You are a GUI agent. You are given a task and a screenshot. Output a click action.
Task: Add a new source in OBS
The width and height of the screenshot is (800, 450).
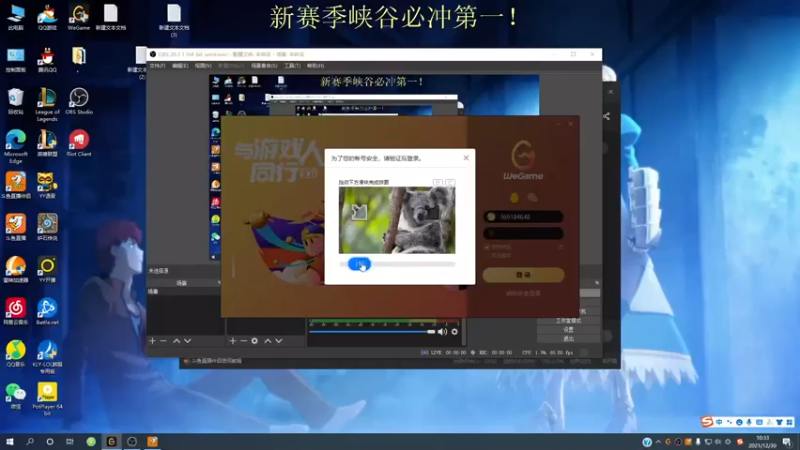(x=233, y=340)
